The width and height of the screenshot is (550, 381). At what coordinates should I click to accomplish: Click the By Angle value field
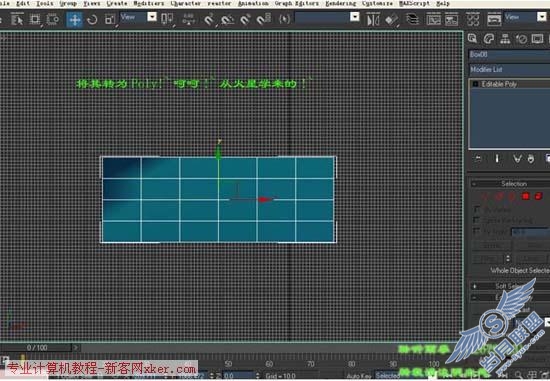530,232
